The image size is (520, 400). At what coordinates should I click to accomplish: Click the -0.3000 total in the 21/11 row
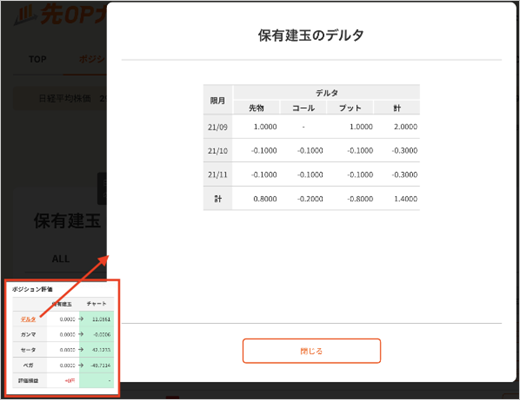(x=405, y=175)
